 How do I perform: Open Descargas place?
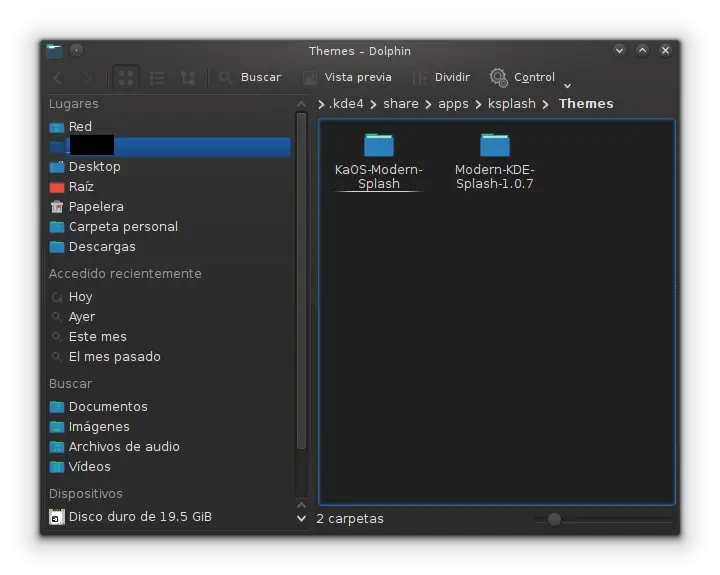[x=170, y=247]
